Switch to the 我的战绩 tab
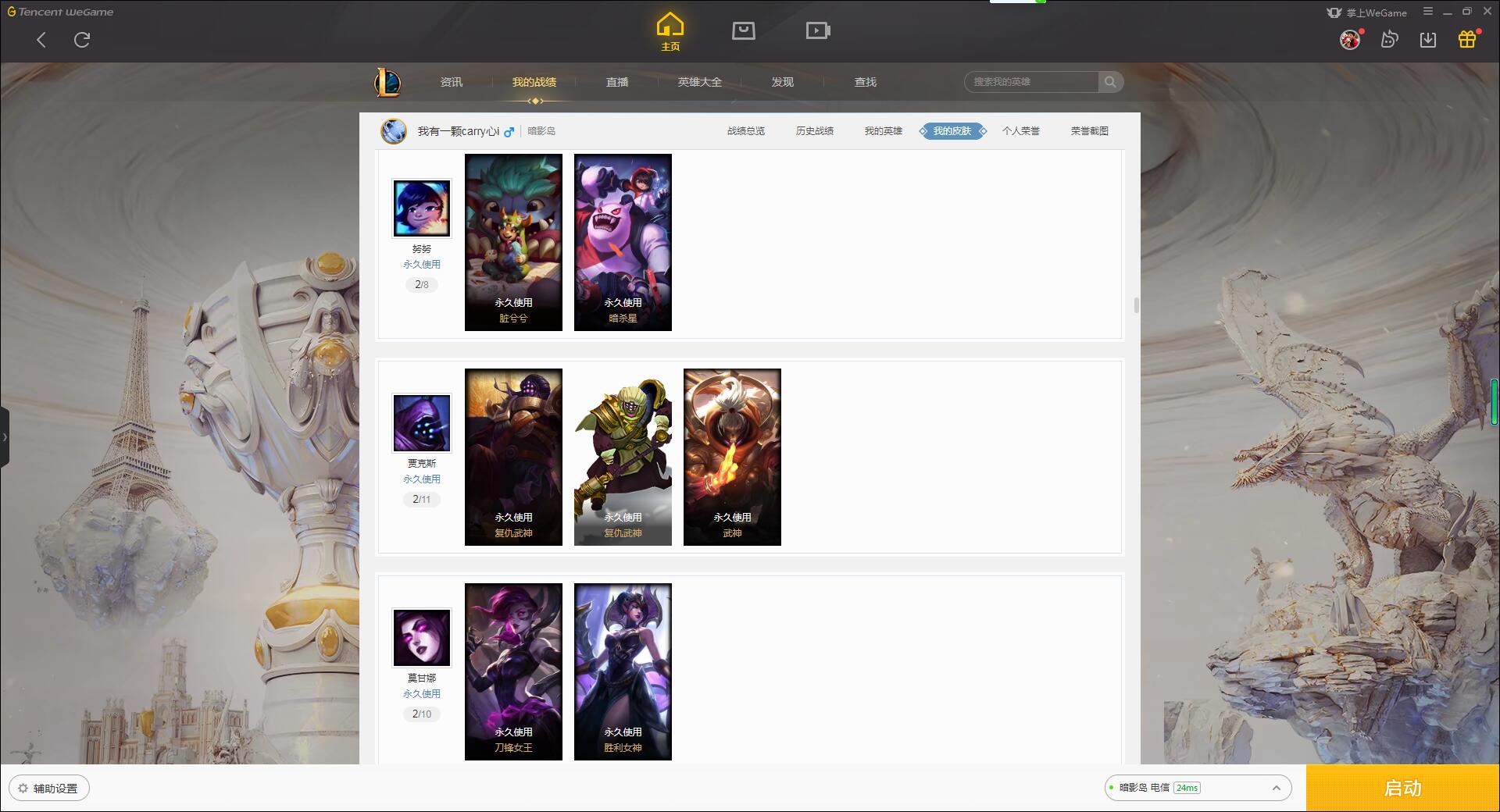1500x812 pixels. coord(534,82)
